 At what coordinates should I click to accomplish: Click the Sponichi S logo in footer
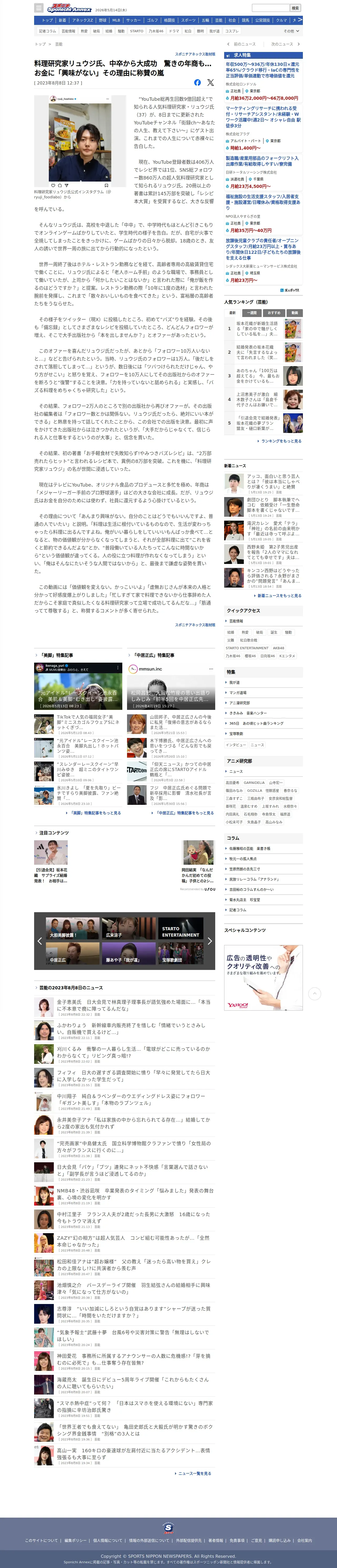[168, 1528]
